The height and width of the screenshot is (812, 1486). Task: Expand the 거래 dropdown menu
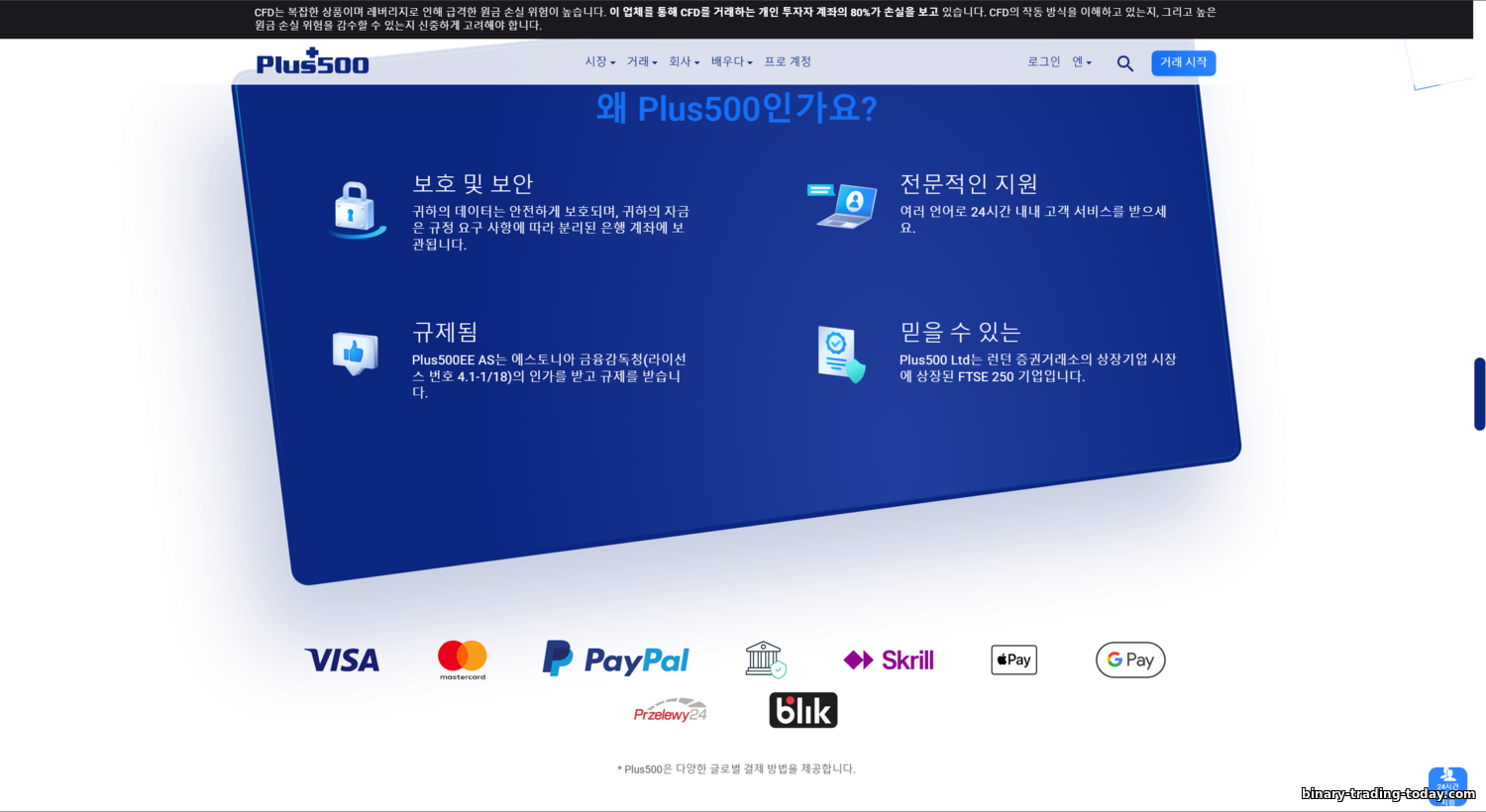pos(641,62)
